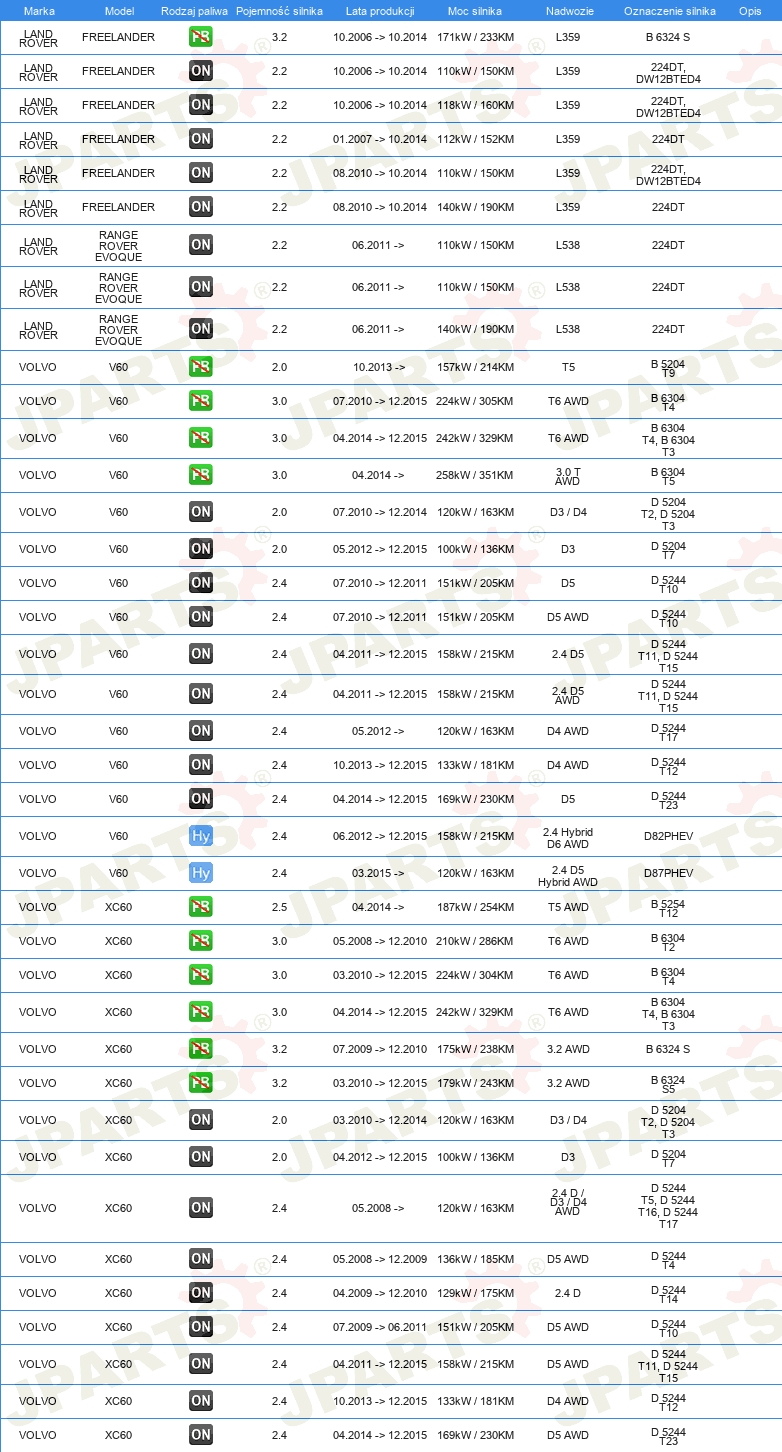The height and width of the screenshot is (1452, 782).
Task: Click the 2.4 D / D3 / D4 AWD body cell
Action: 567,1202
